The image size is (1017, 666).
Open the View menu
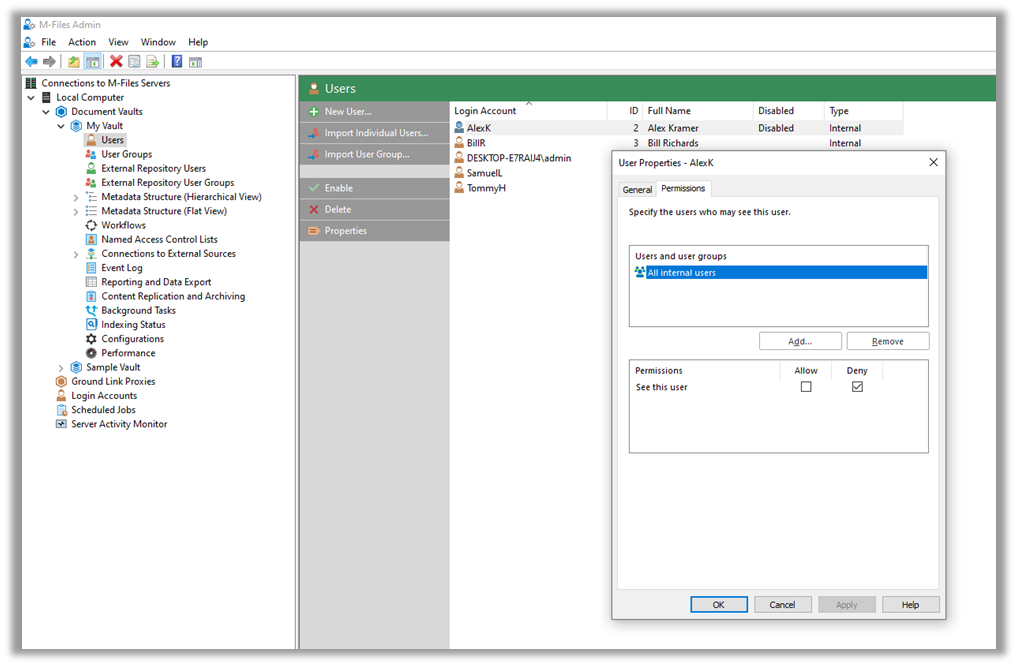[118, 42]
